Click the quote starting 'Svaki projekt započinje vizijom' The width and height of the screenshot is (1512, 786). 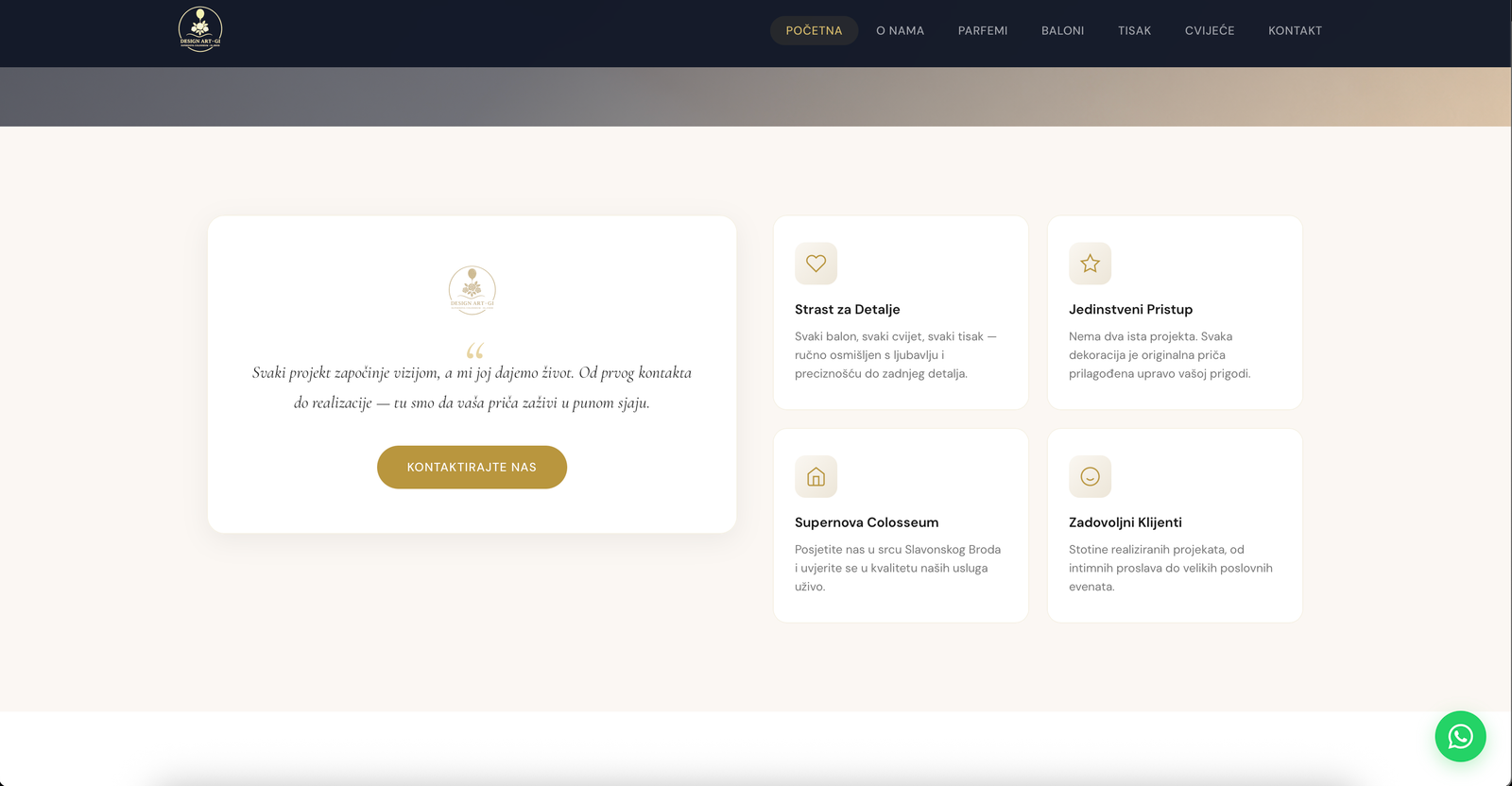coord(472,387)
